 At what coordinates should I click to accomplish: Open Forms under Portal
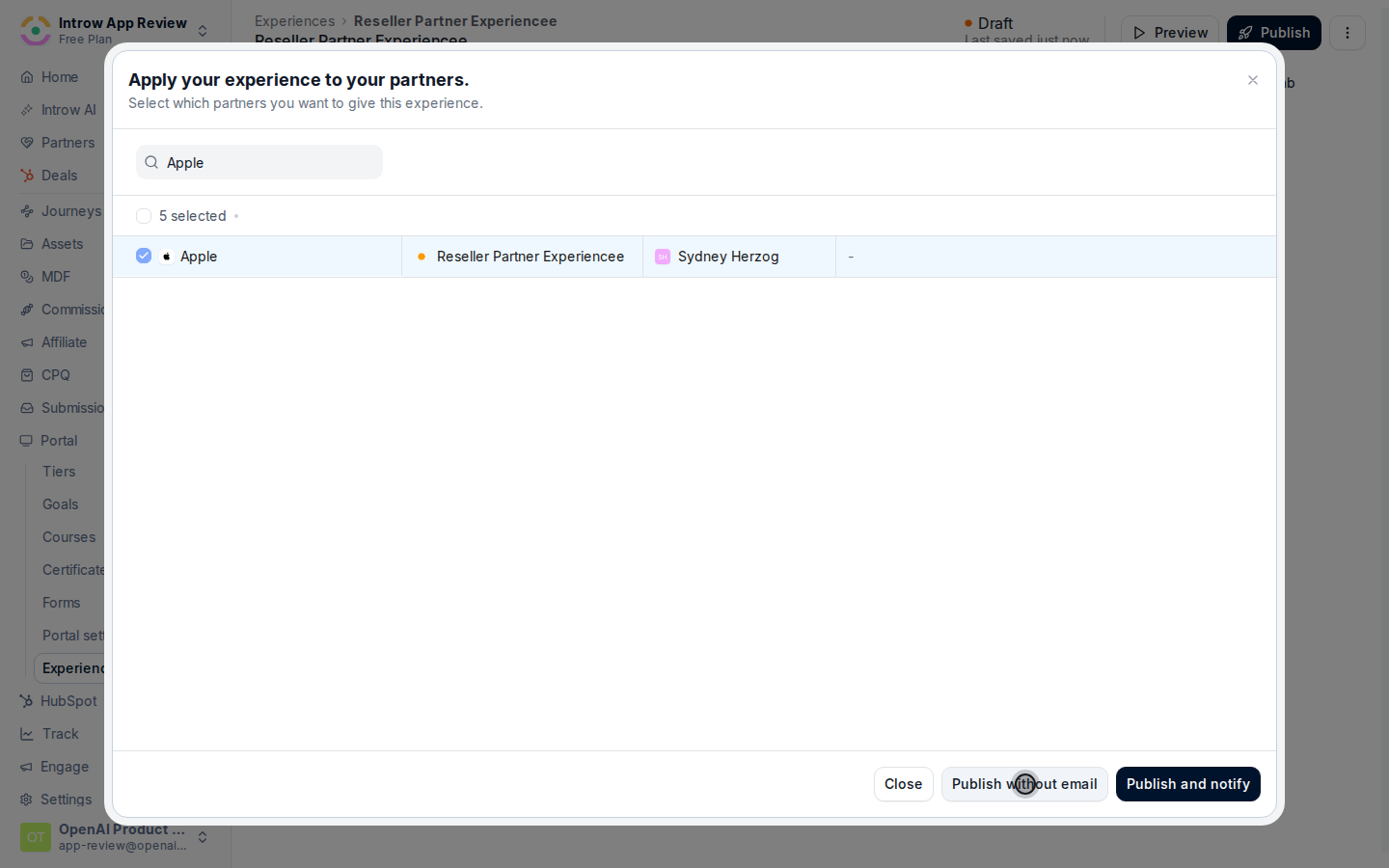pos(61,603)
